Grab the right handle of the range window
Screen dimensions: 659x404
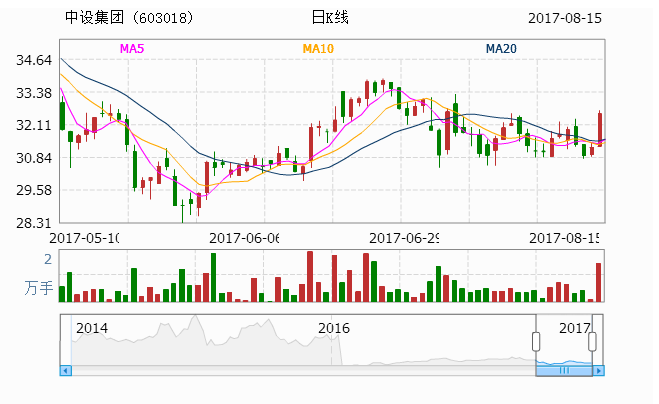coord(592,341)
